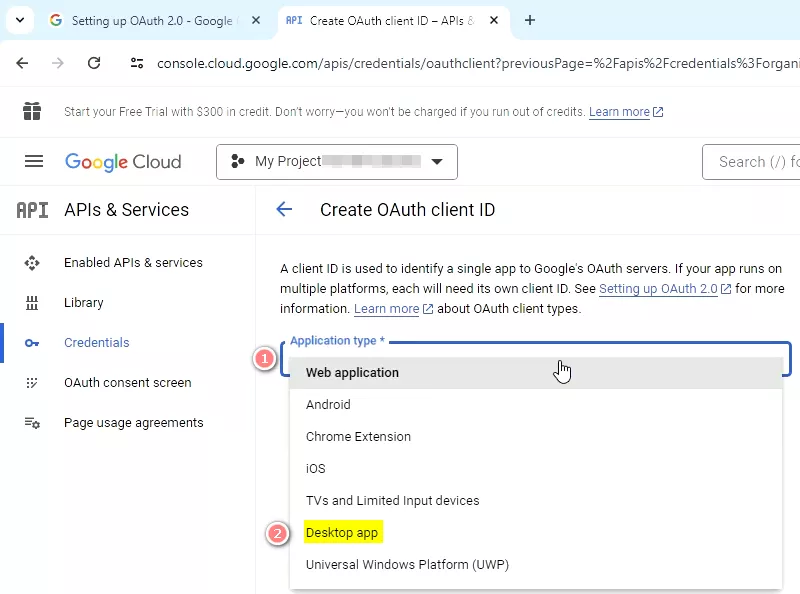Viewport: 800px width, 594px height.
Task: Click the APIs & Services API icon
Action: click(32, 210)
